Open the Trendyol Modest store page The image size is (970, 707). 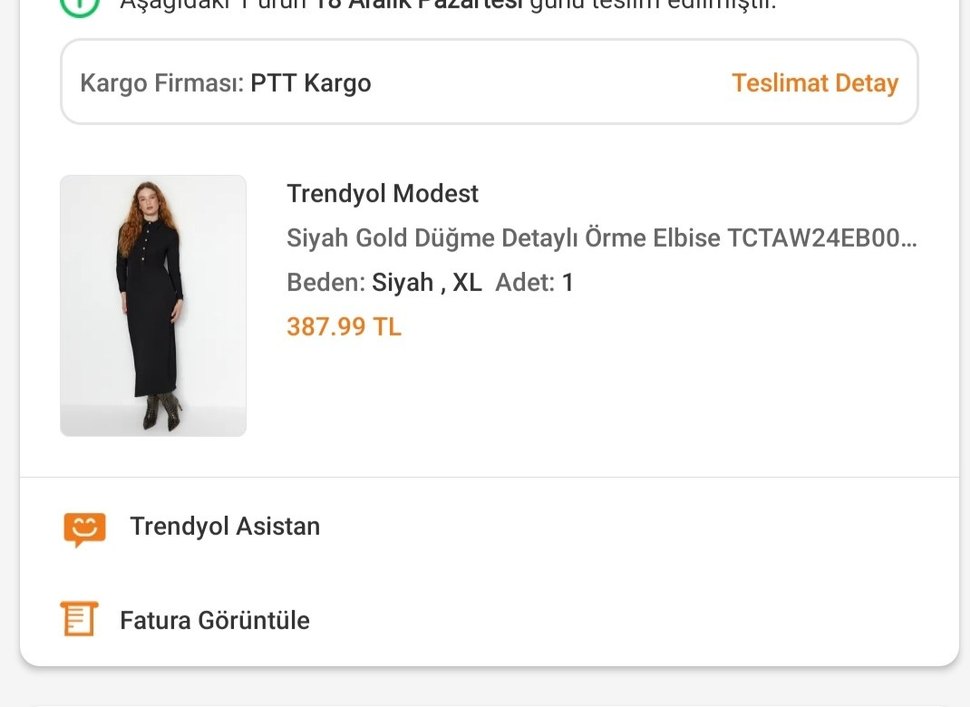click(x=382, y=193)
